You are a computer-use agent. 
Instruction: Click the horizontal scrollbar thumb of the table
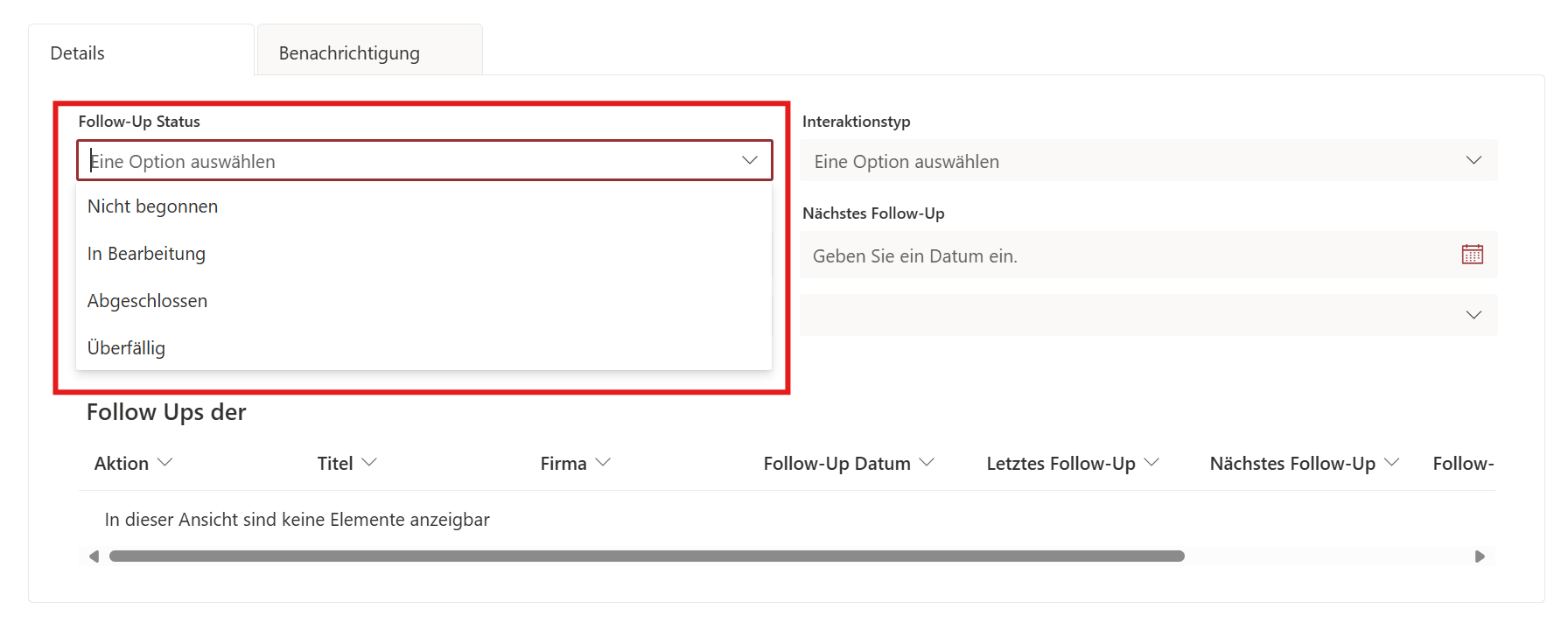tap(646, 556)
